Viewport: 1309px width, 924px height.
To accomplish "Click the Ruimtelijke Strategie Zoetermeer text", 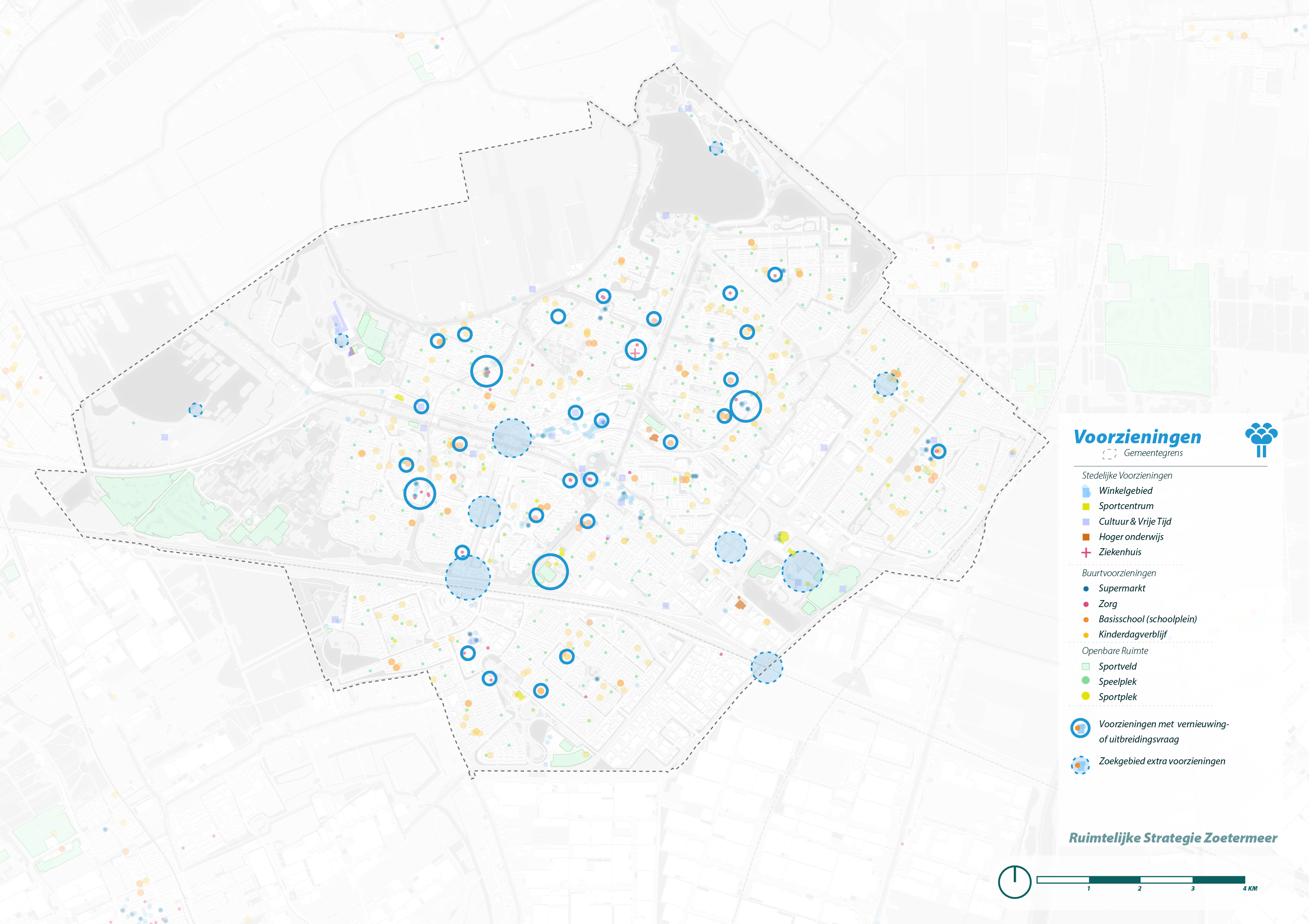I will [x=1173, y=838].
